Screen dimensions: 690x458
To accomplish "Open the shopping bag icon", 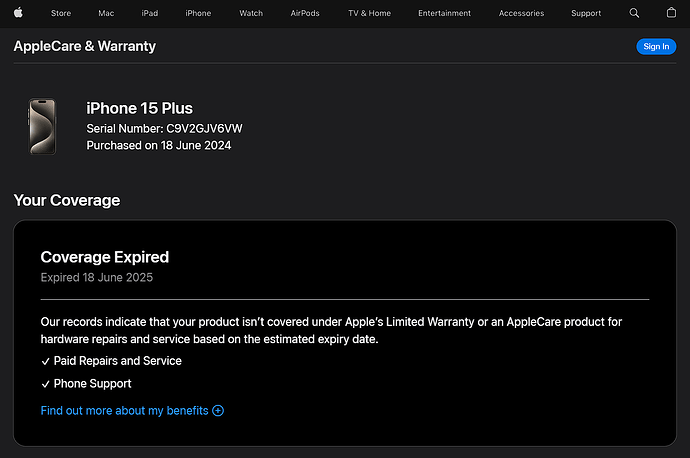I will [x=671, y=13].
